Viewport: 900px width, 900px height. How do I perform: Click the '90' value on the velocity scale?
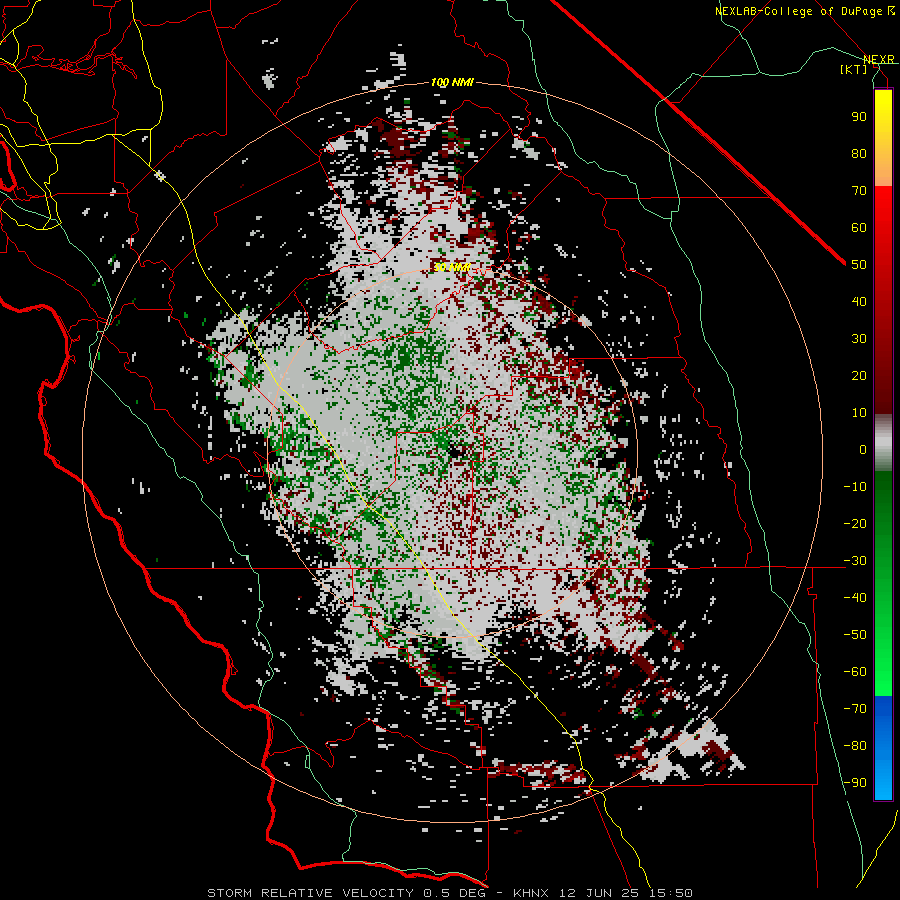pyautogui.click(x=859, y=117)
